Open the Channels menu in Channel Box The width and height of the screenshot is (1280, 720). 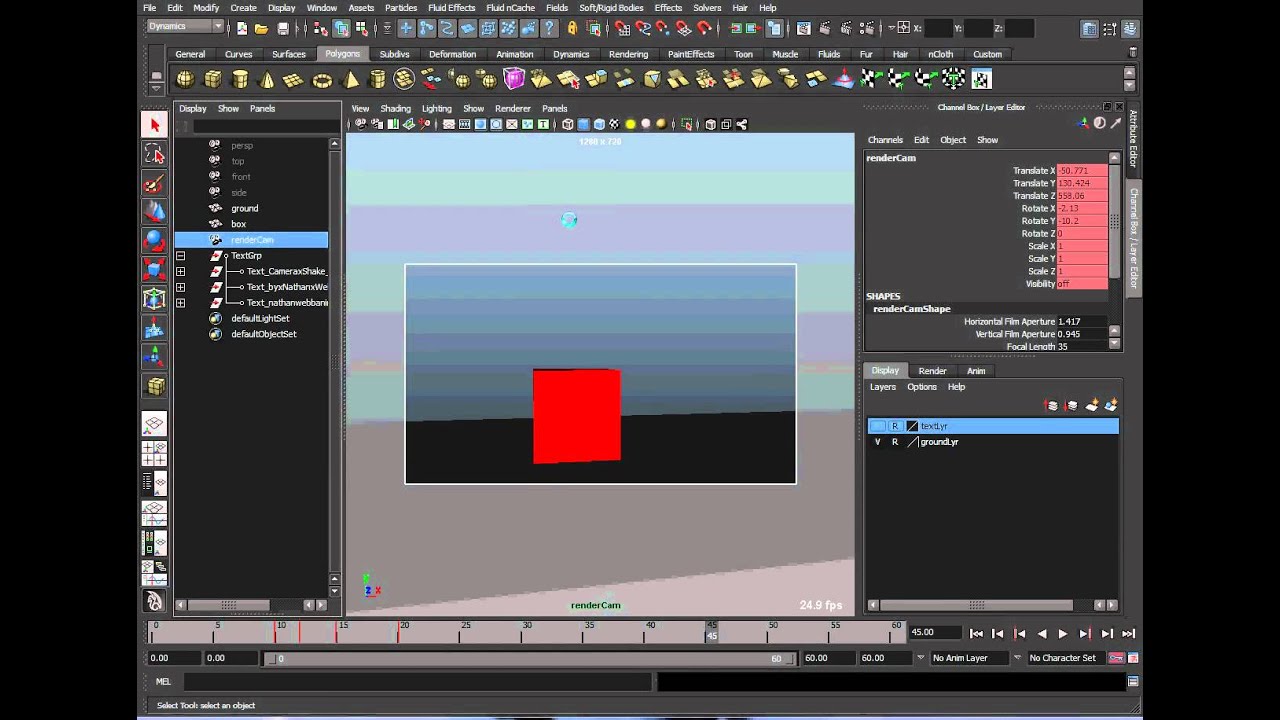[885, 140]
